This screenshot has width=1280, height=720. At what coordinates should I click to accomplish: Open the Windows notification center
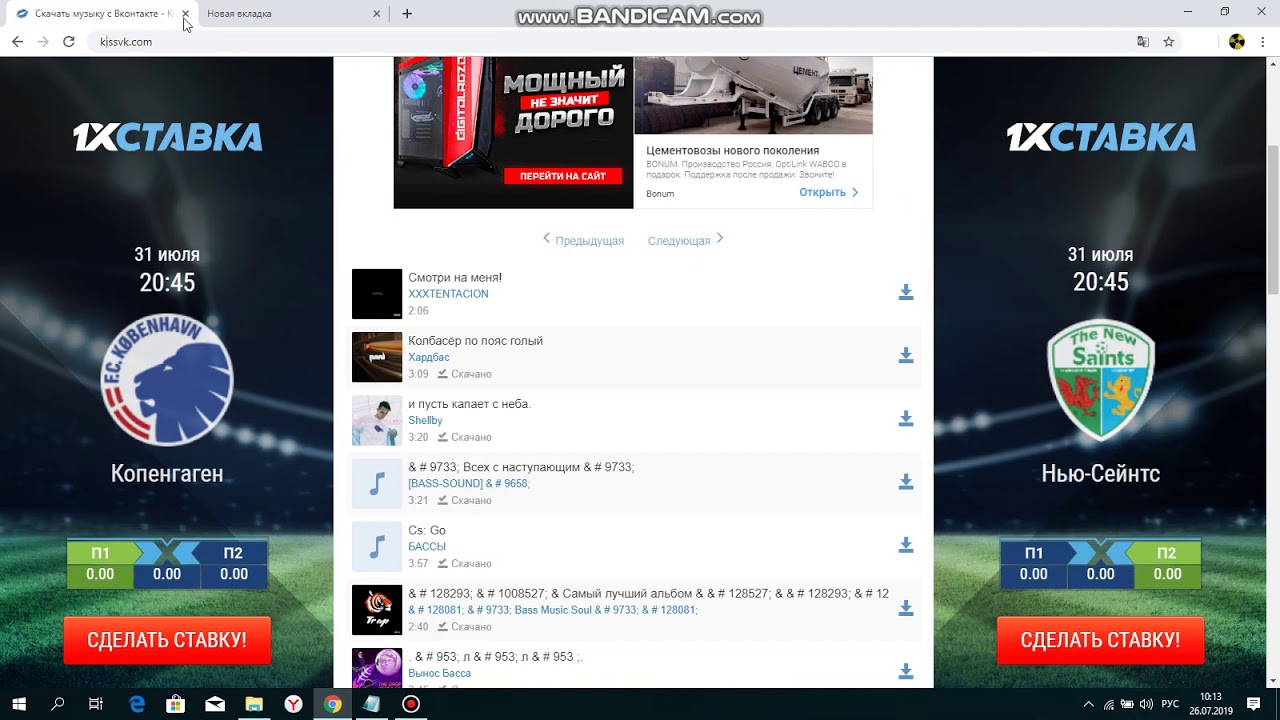pyautogui.click(x=1253, y=704)
